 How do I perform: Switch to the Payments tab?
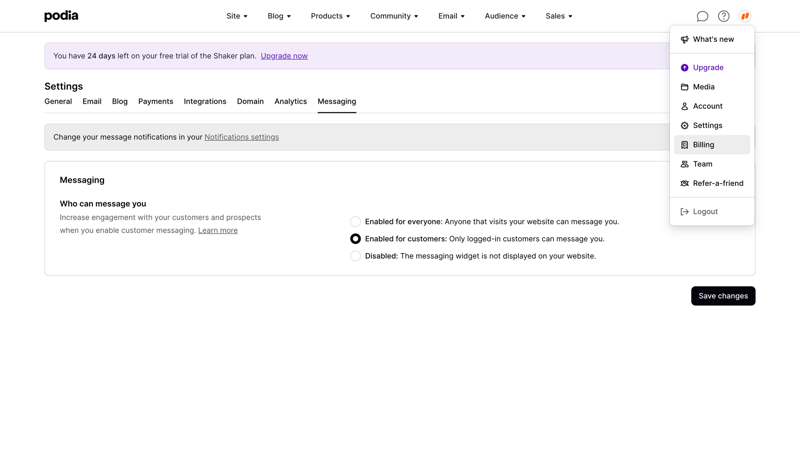(x=156, y=102)
